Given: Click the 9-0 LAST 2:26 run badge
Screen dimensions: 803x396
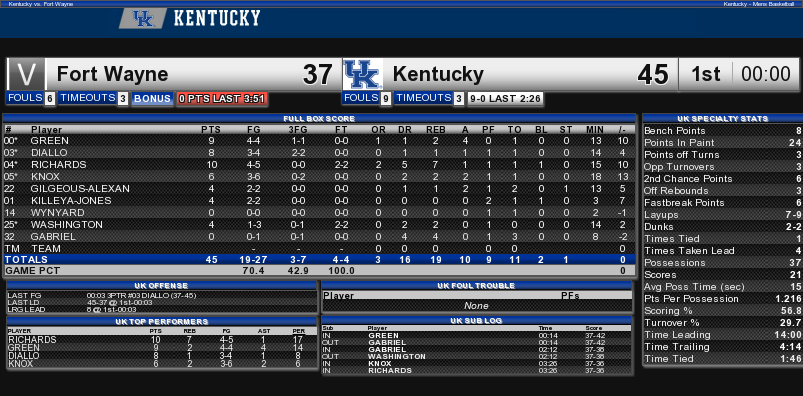Looking at the screenshot, I should click(505, 99).
